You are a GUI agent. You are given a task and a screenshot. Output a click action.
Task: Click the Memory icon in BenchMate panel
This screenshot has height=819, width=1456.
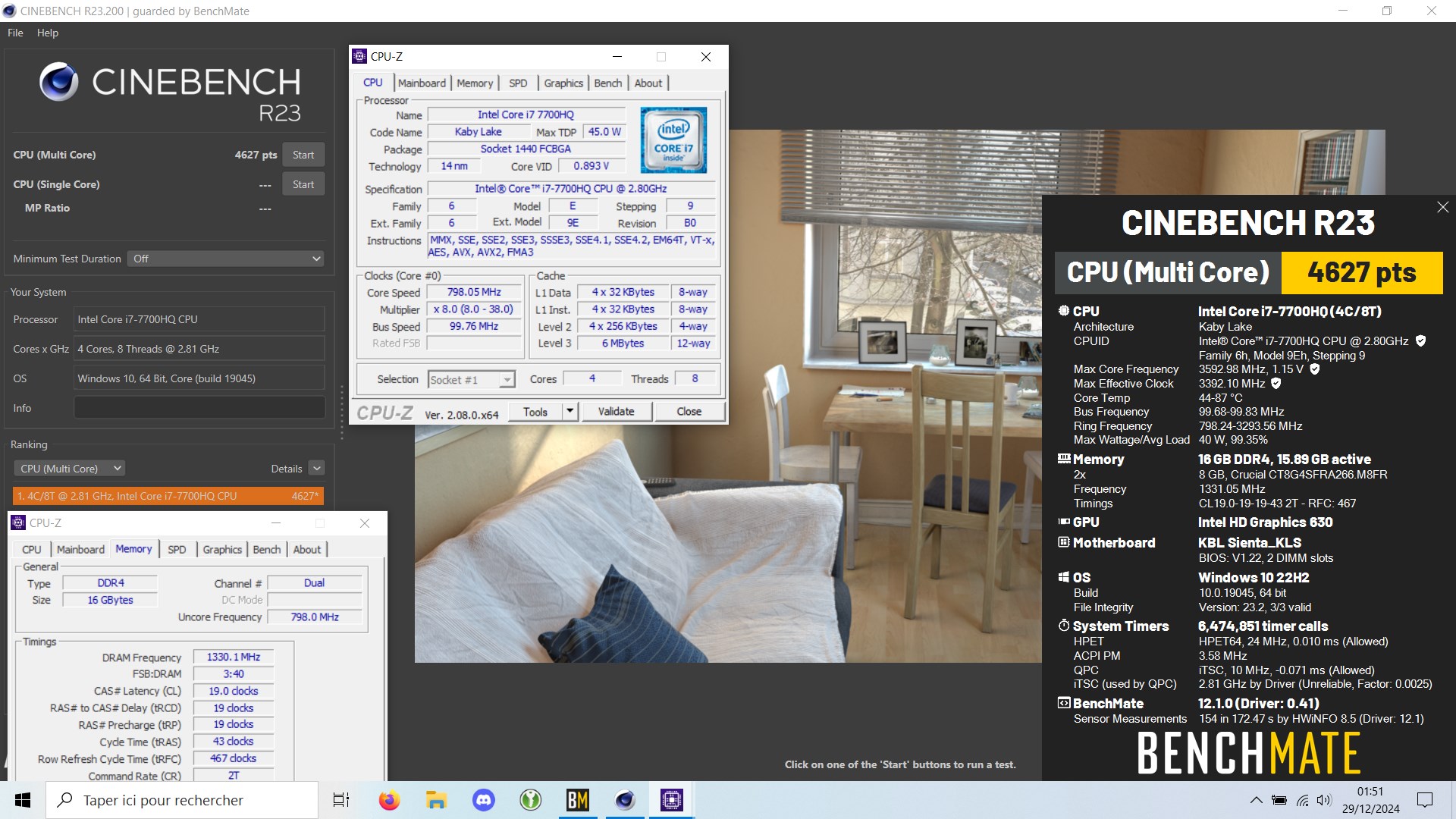point(1064,459)
